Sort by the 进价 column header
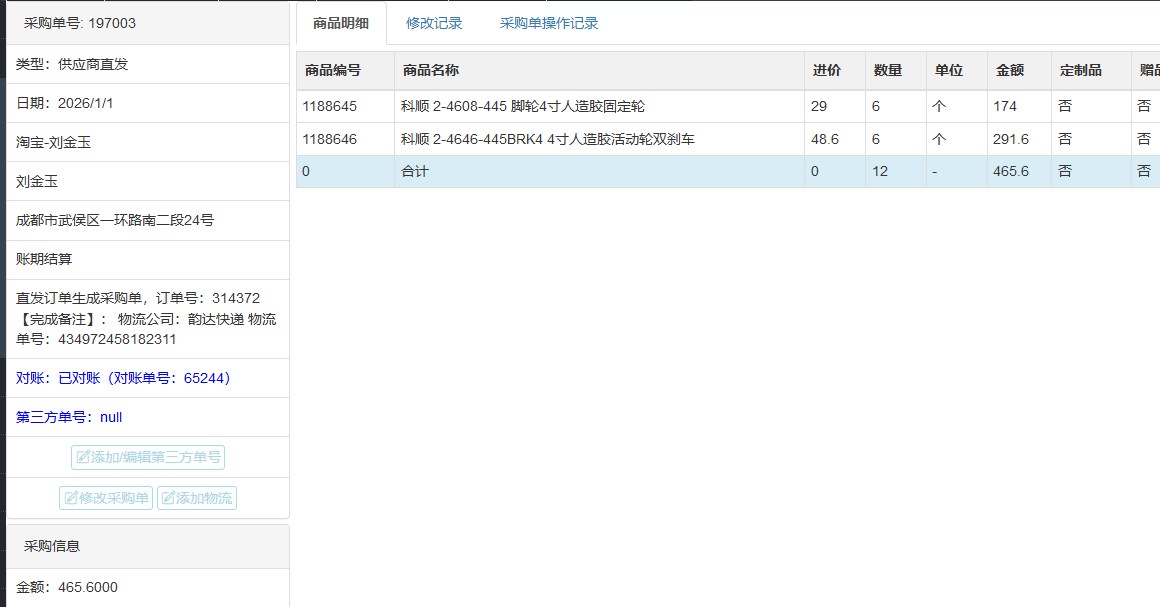The width and height of the screenshot is (1160, 607). point(826,70)
